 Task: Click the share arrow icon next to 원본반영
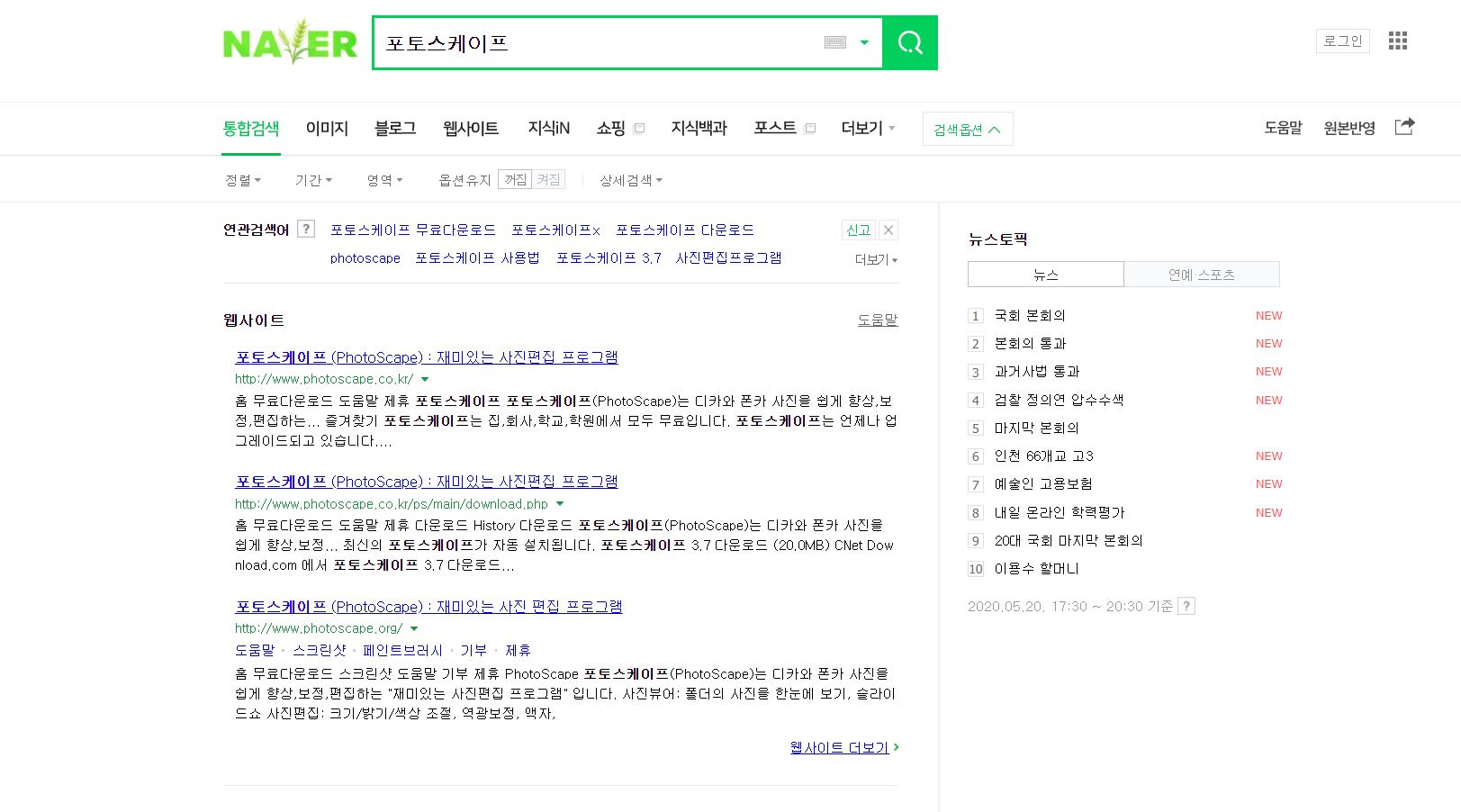click(1404, 127)
